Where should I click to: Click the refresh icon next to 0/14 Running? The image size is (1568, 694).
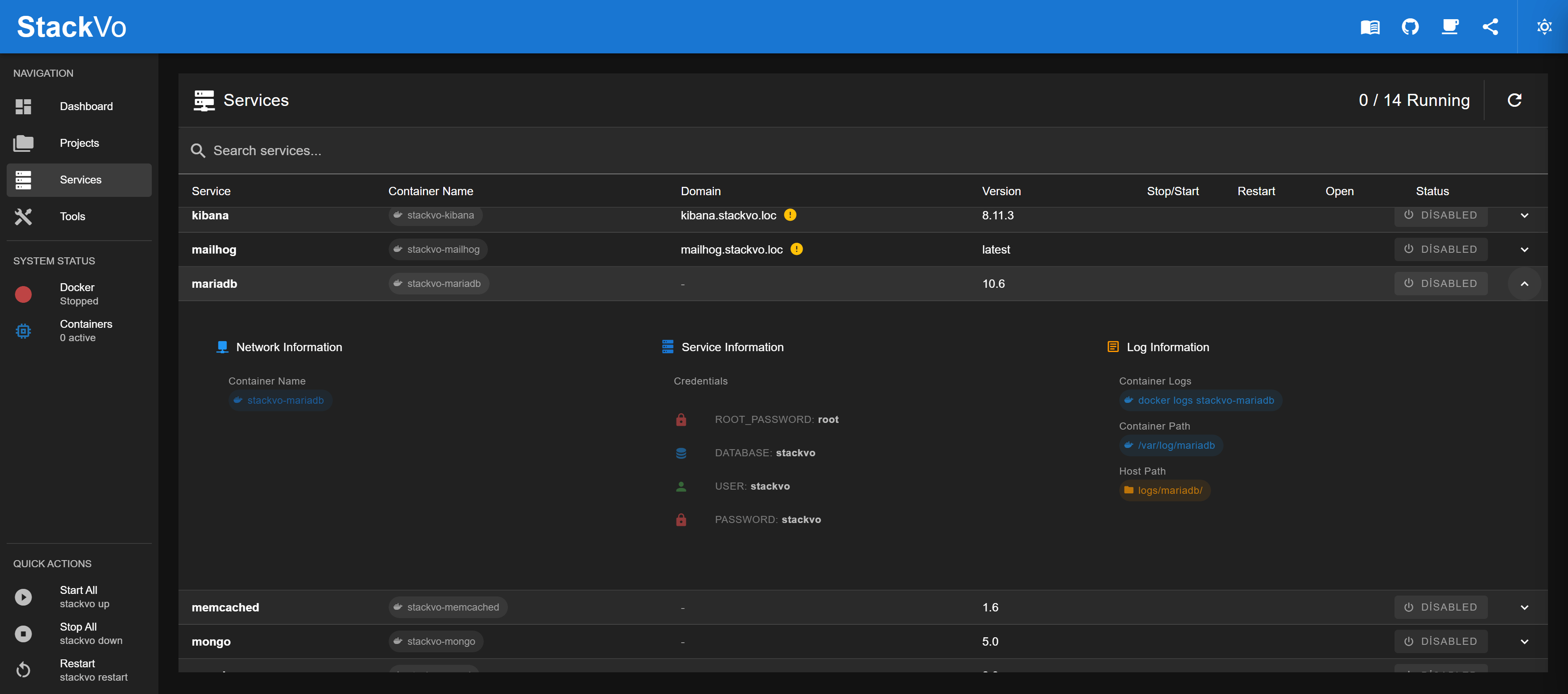[x=1515, y=100]
